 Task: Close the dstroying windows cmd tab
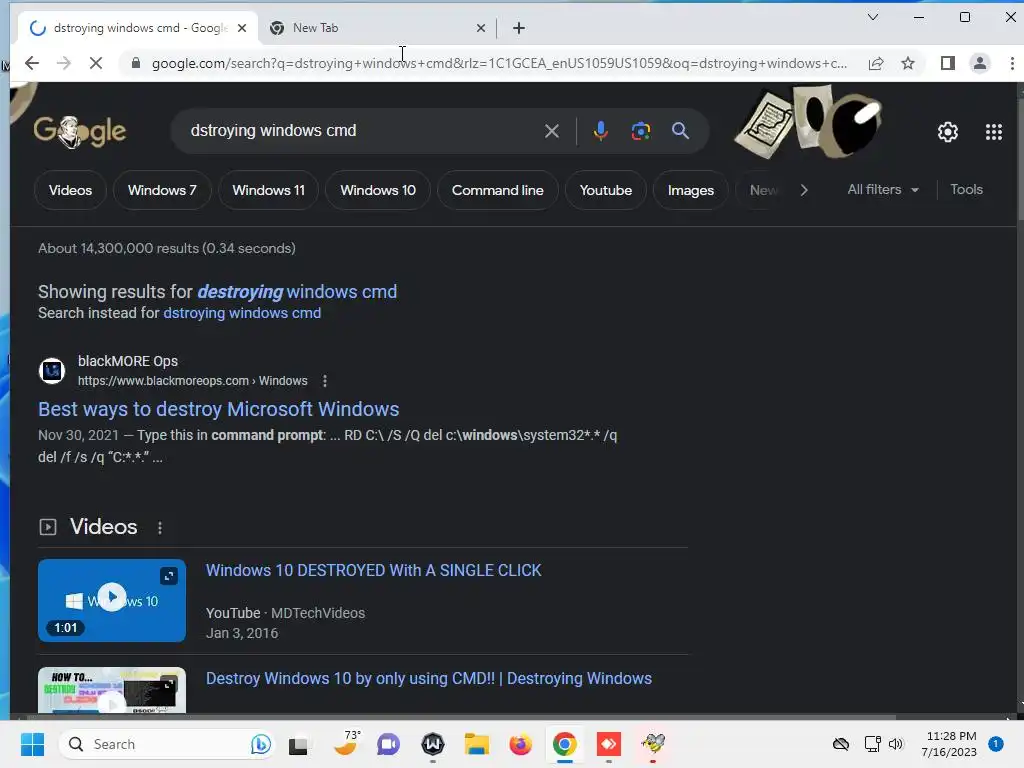click(242, 28)
